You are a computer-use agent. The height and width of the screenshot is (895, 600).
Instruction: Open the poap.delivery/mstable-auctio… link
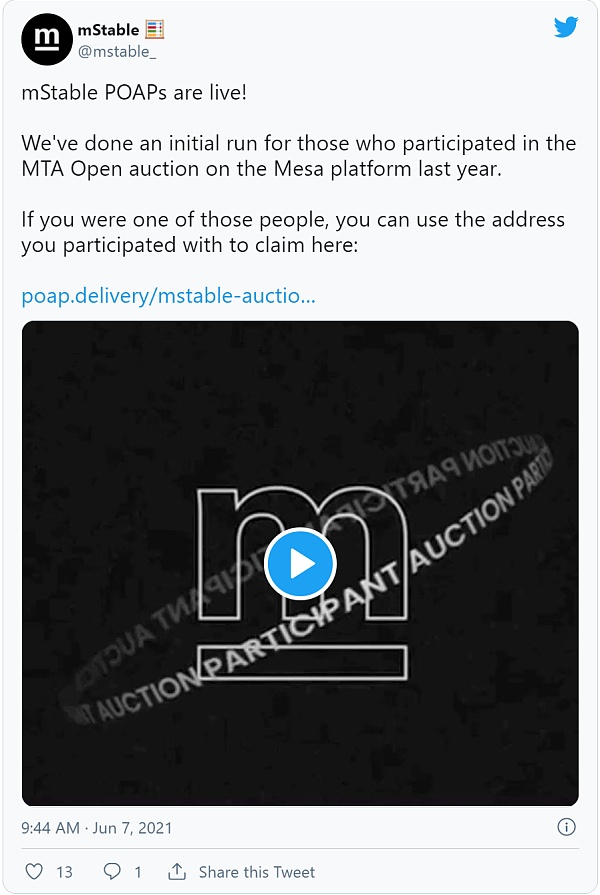(x=168, y=296)
